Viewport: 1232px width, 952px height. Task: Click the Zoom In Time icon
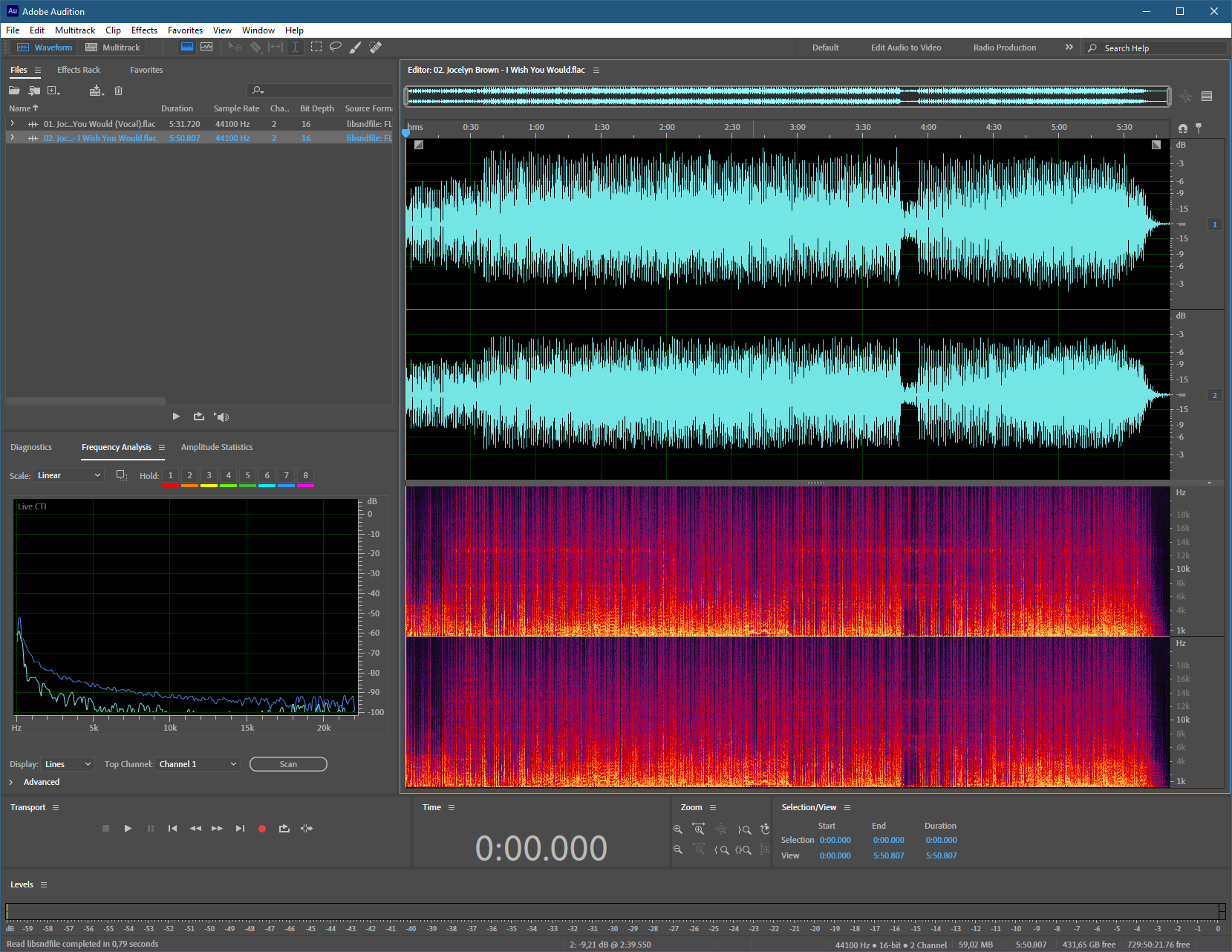tap(698, 829)
